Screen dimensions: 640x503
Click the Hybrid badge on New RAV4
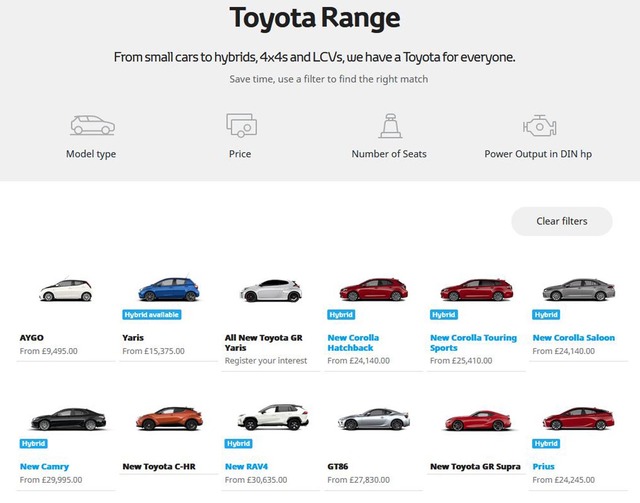[x=238, y=443]
